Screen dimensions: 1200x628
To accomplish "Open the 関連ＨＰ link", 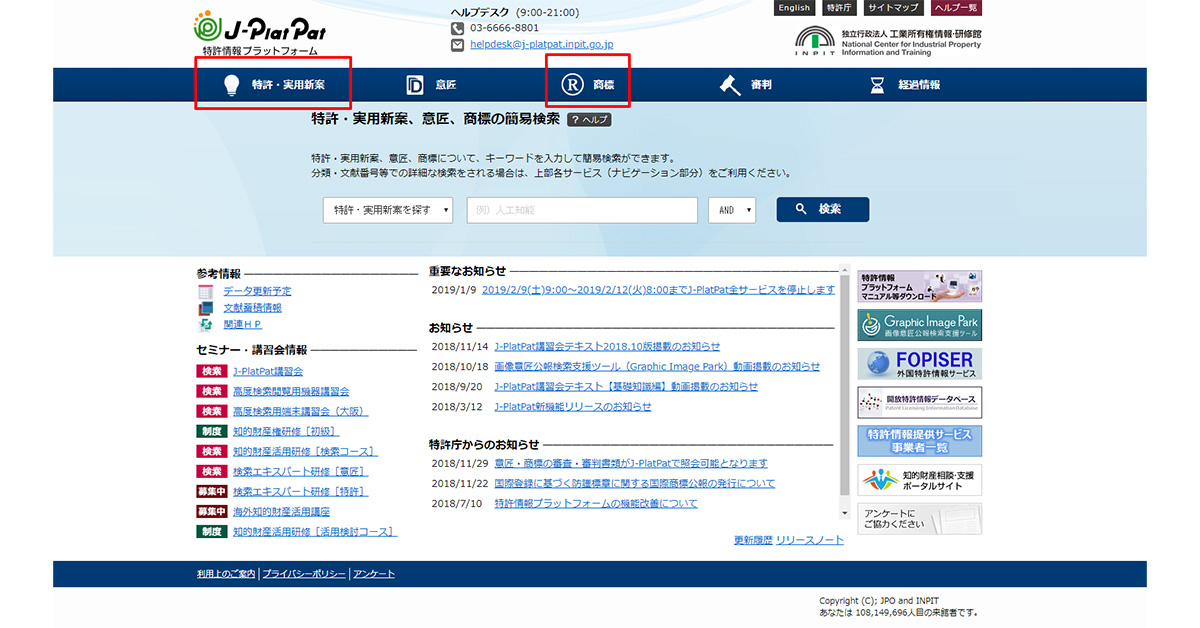I will pyautogui.click(x=242, y=325).
